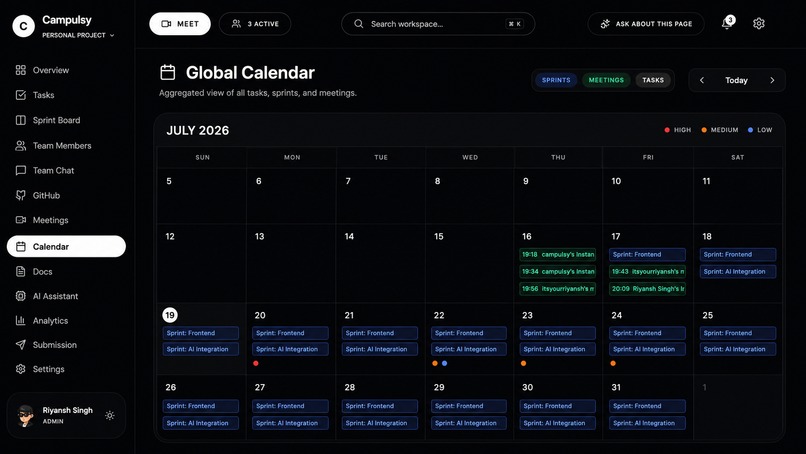Open Sprint: AI Integration on July 25

click(738, 349)
